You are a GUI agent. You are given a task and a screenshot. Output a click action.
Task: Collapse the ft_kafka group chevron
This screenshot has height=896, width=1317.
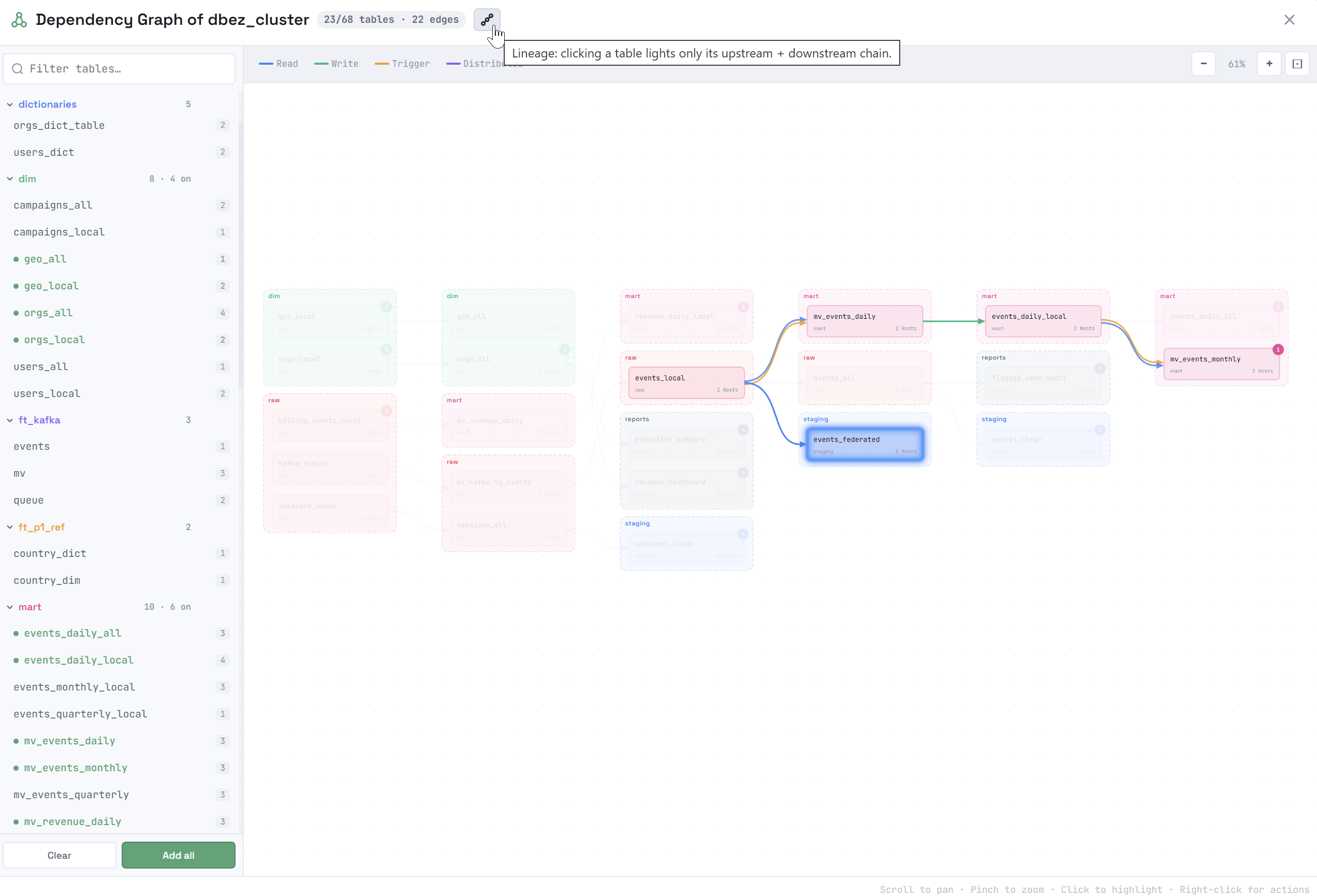click(x=10, y=420)
